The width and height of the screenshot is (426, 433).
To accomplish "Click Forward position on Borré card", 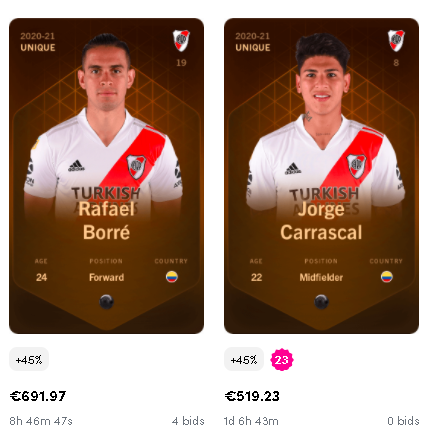I will pos(107,277).
